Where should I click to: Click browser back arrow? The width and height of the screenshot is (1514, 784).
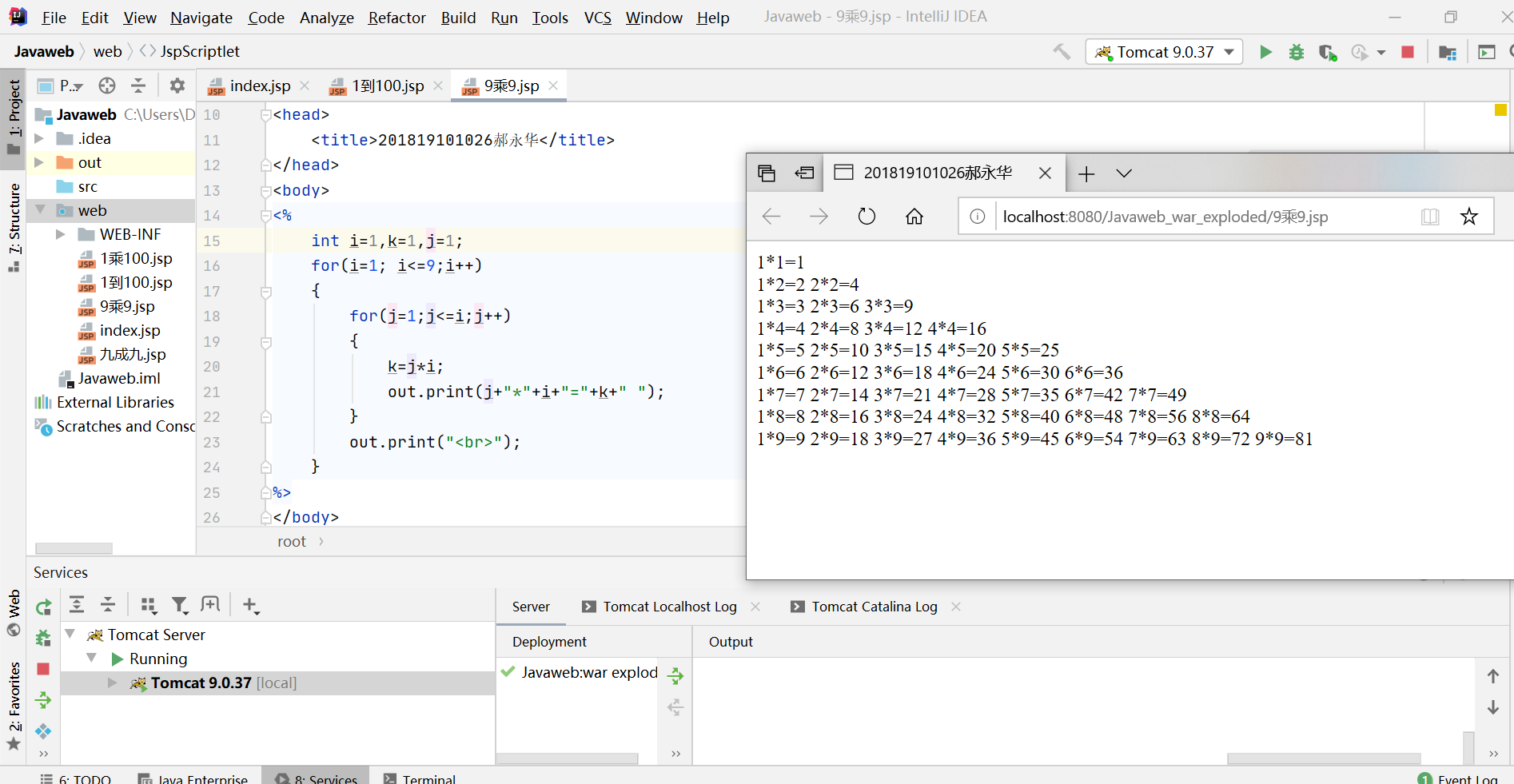[x=771, y=217]
